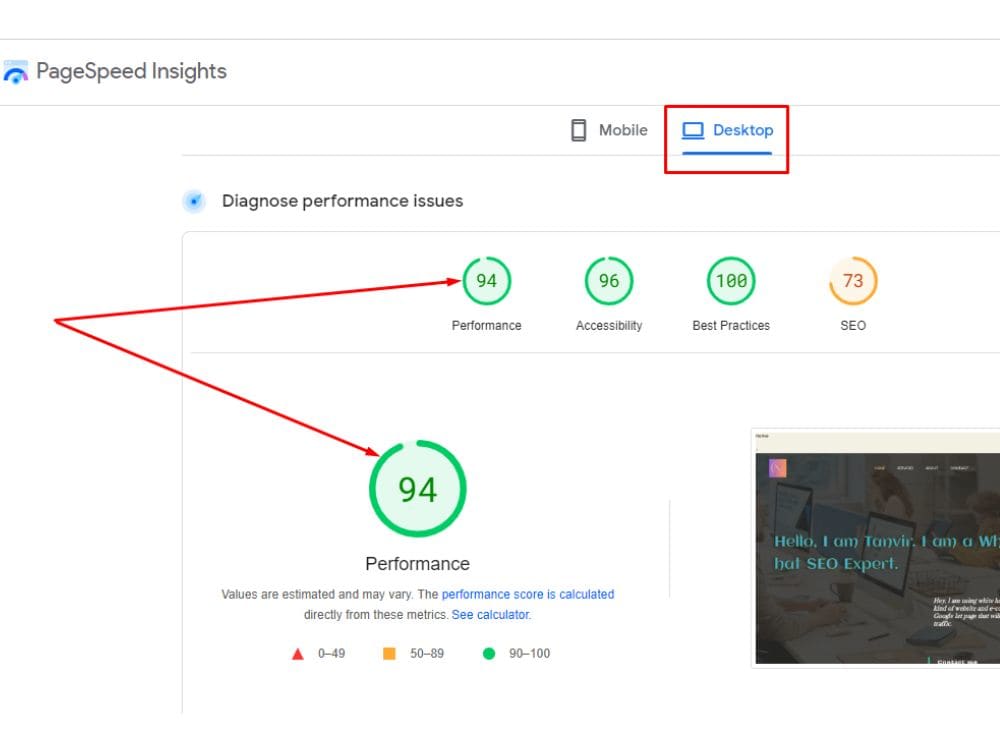Click the mobile phone icon on Mobile tab

(578, 129)
